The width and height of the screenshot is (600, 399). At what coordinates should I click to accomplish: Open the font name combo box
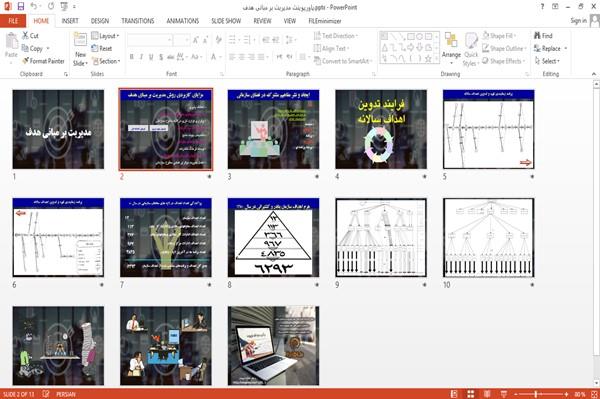point(150,40)
